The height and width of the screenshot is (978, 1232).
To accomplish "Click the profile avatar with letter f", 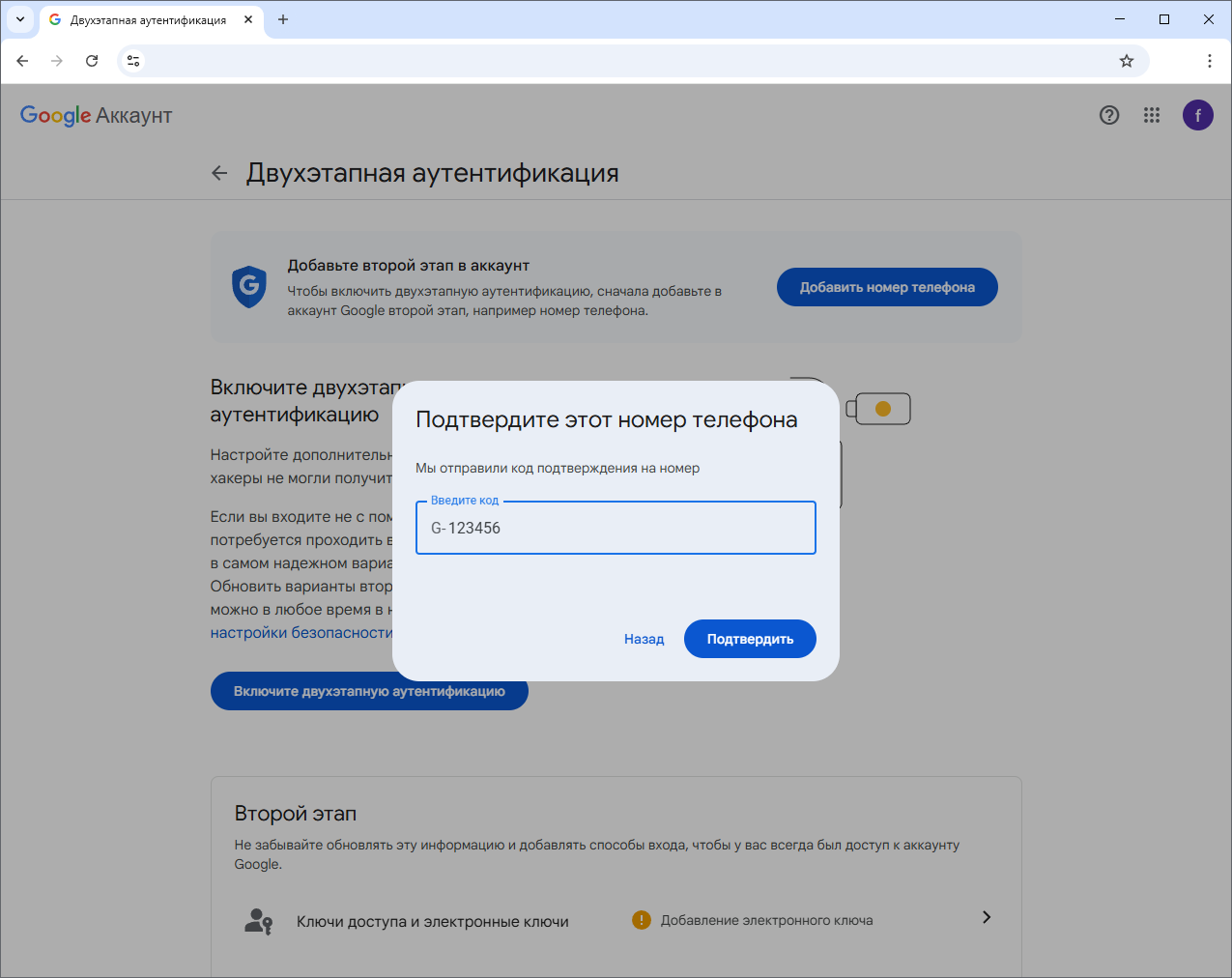I will pyautogui.click(x=1197, y=115).
